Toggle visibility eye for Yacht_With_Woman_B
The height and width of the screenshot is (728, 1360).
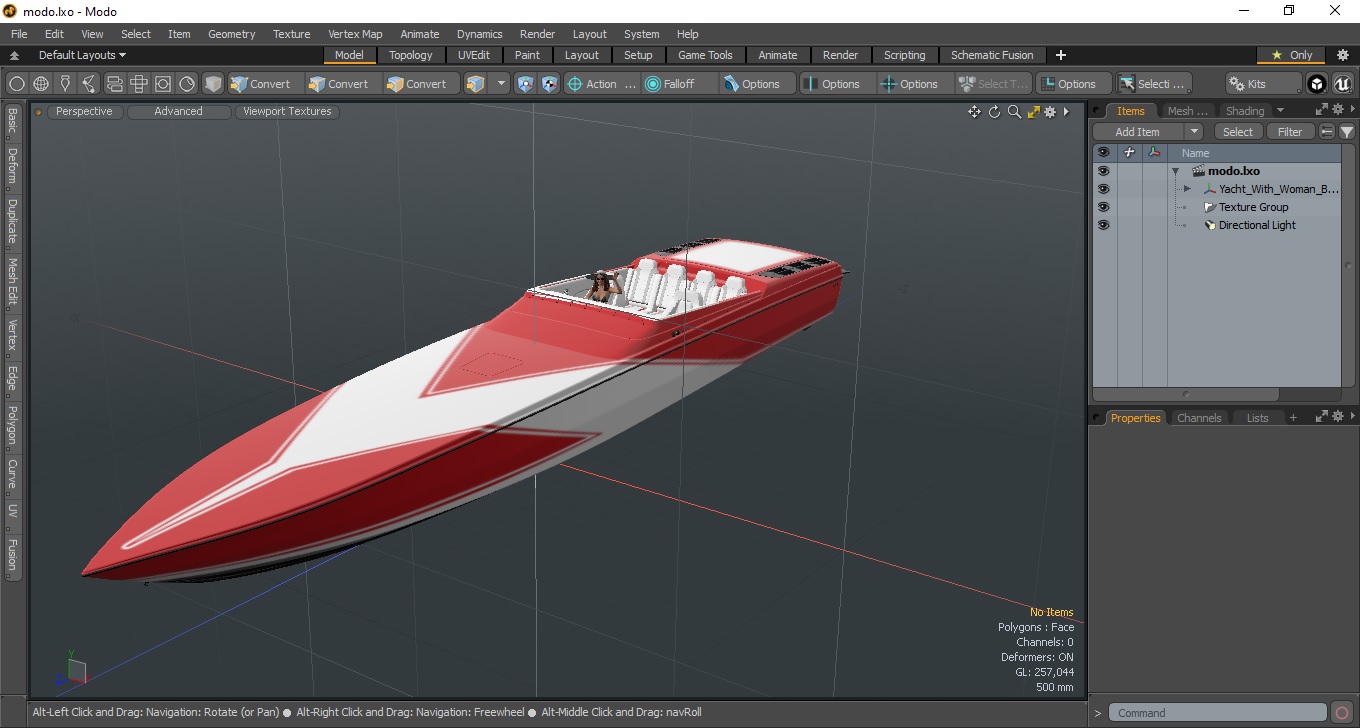1103,189
